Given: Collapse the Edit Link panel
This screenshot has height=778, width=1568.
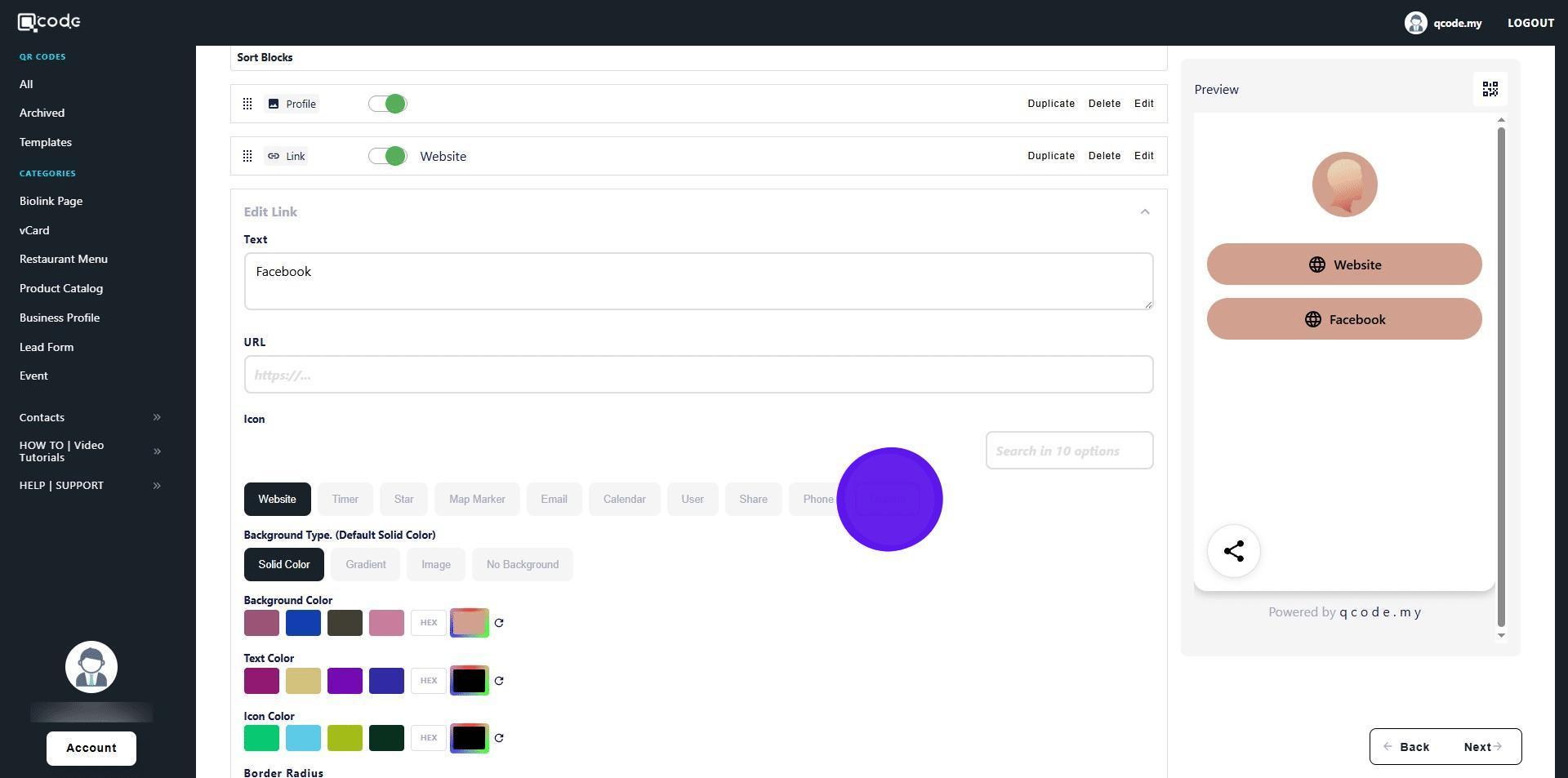Looking at the screenshot, I should 1144,212.
